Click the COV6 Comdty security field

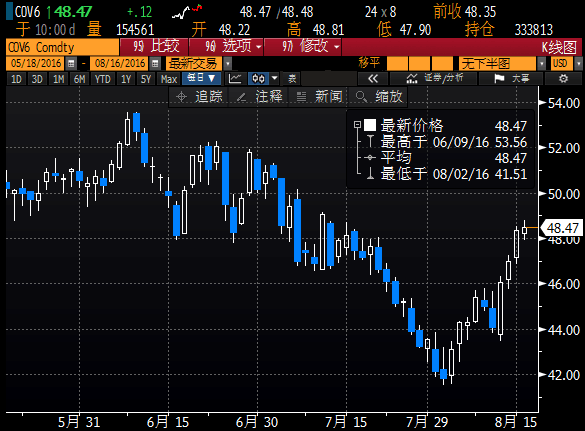click(62, 47)
